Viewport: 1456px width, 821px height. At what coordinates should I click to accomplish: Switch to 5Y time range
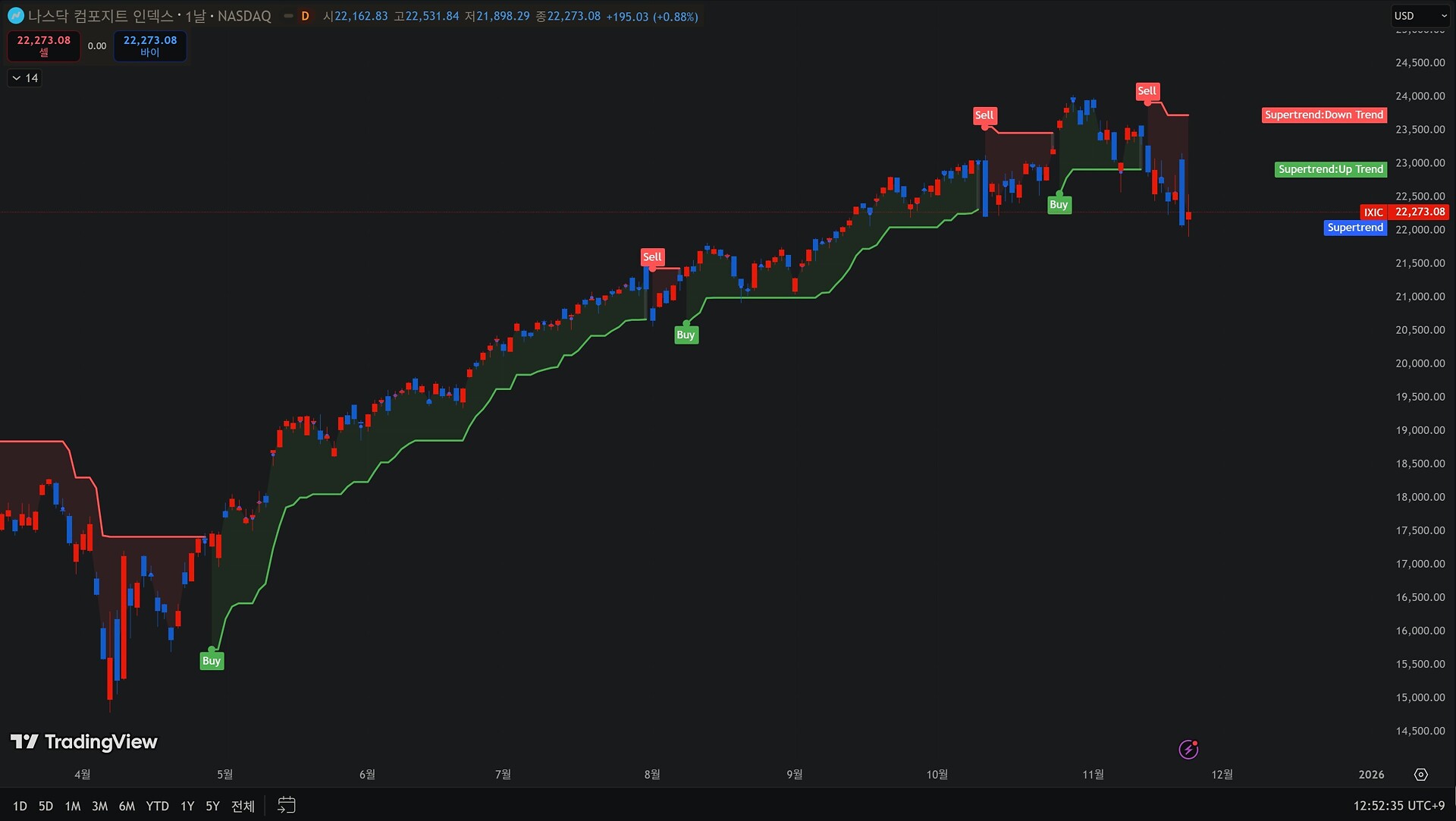[212, 806]
